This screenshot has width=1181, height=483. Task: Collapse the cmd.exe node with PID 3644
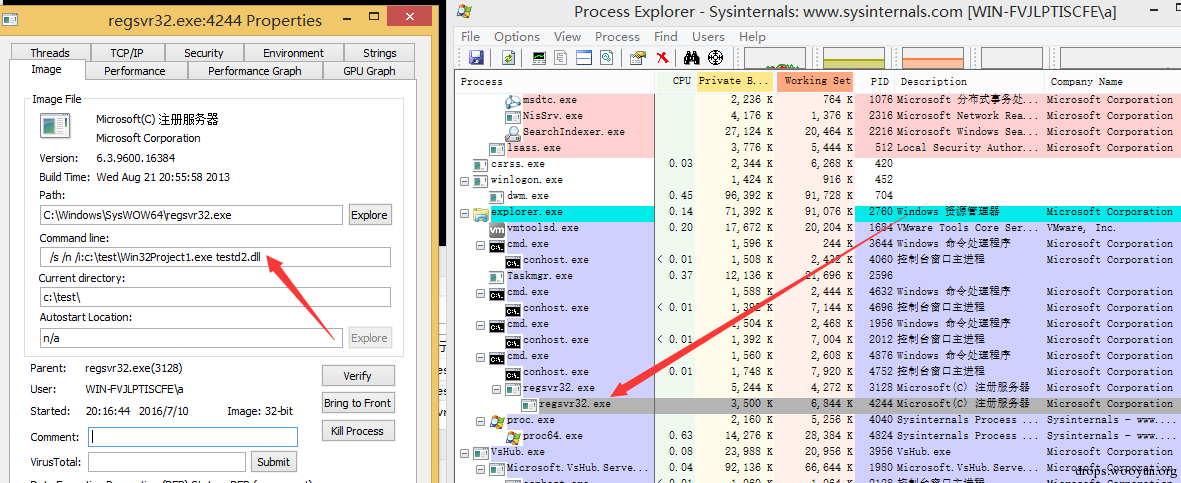[481, 245]
